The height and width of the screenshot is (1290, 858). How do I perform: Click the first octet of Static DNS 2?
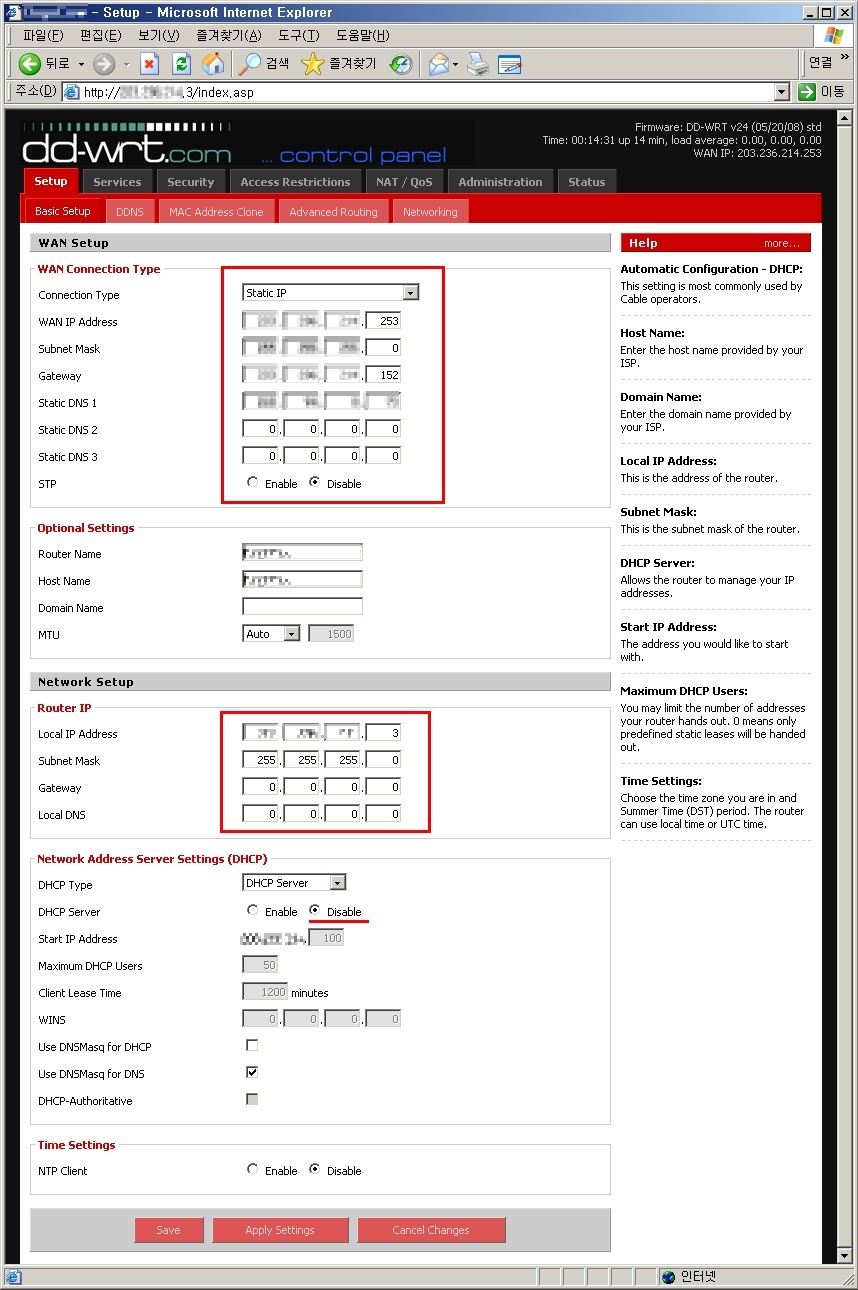click(260, 429)
